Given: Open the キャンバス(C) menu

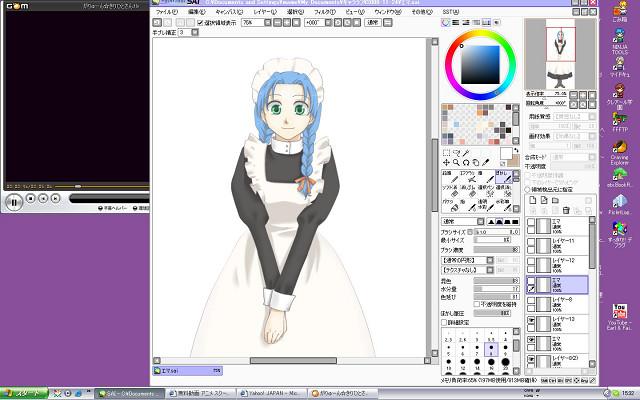Looking at the screenshot, I should 229,12.
